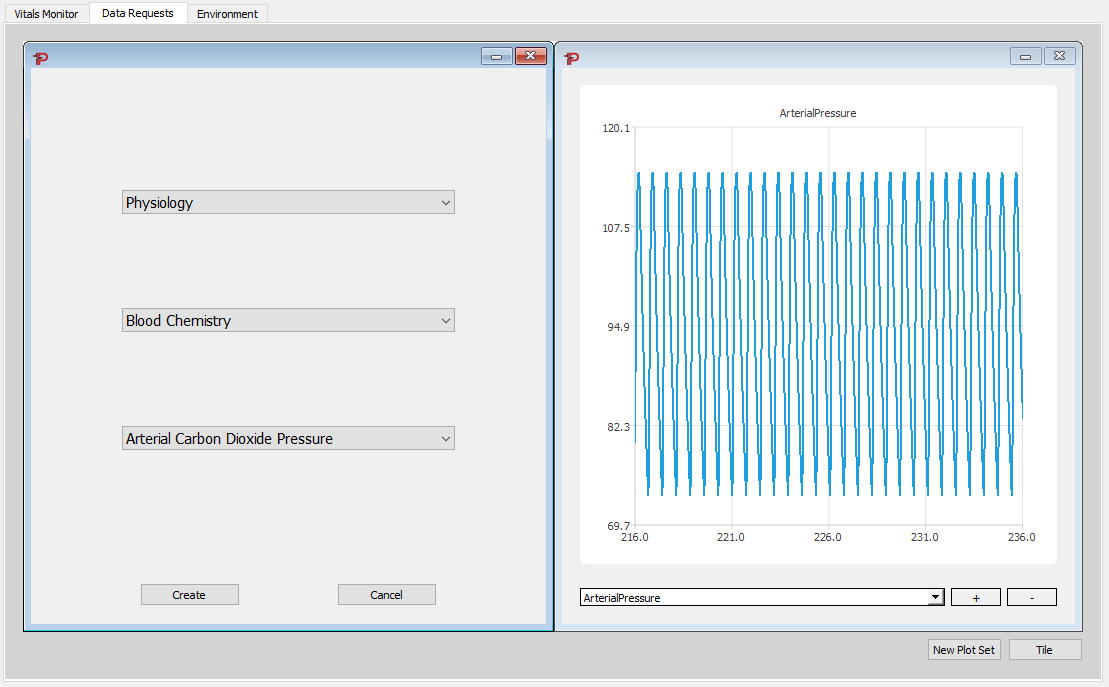Click the 120.1 y-axis label

tap(615, 128)
